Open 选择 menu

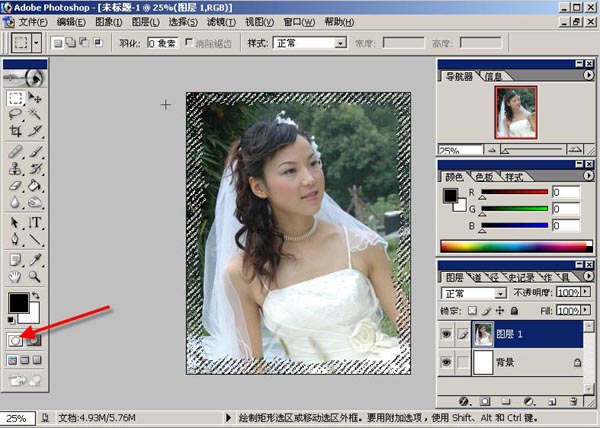183,22
